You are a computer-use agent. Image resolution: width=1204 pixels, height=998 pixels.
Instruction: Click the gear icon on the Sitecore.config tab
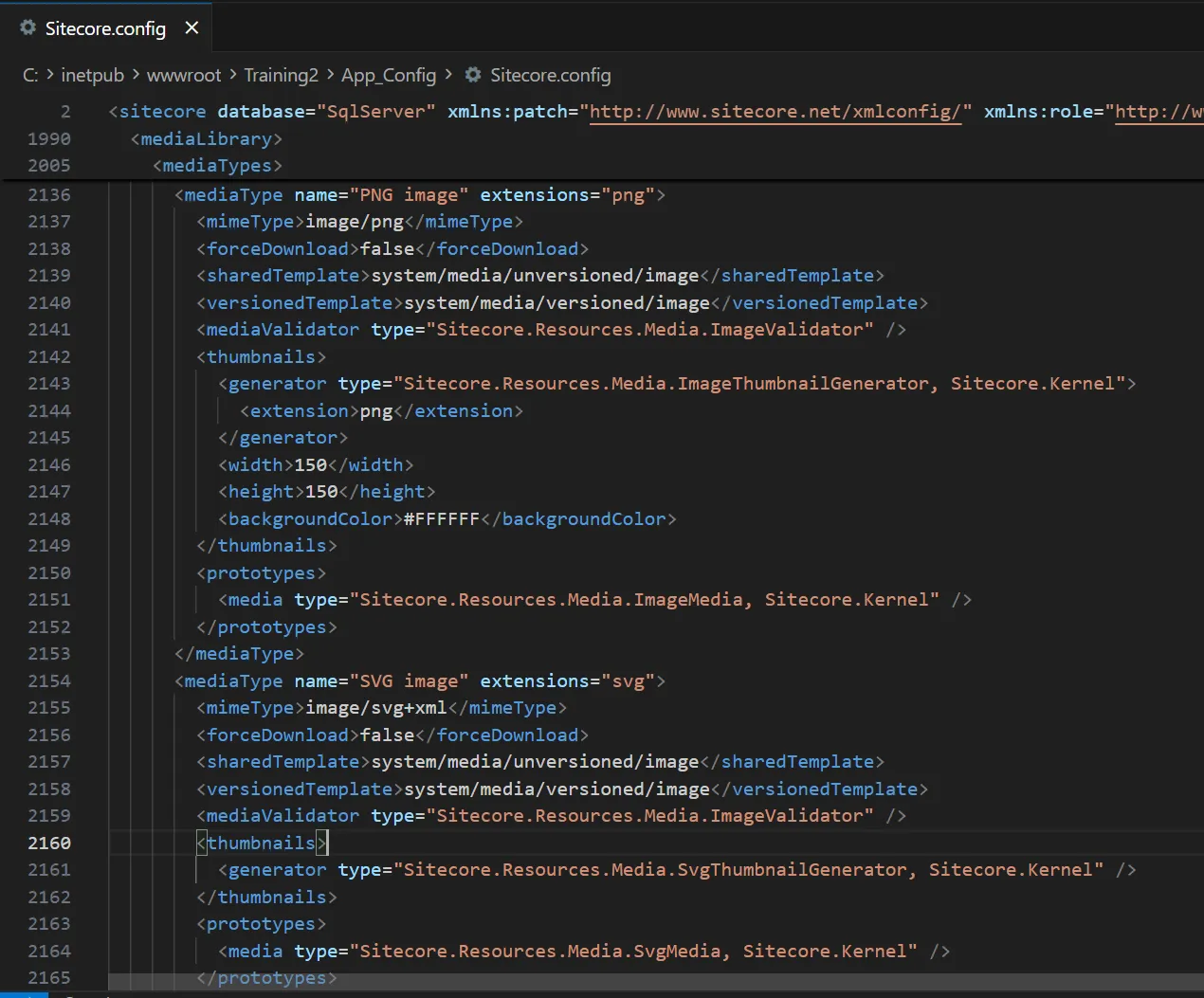tap(28, 27)
